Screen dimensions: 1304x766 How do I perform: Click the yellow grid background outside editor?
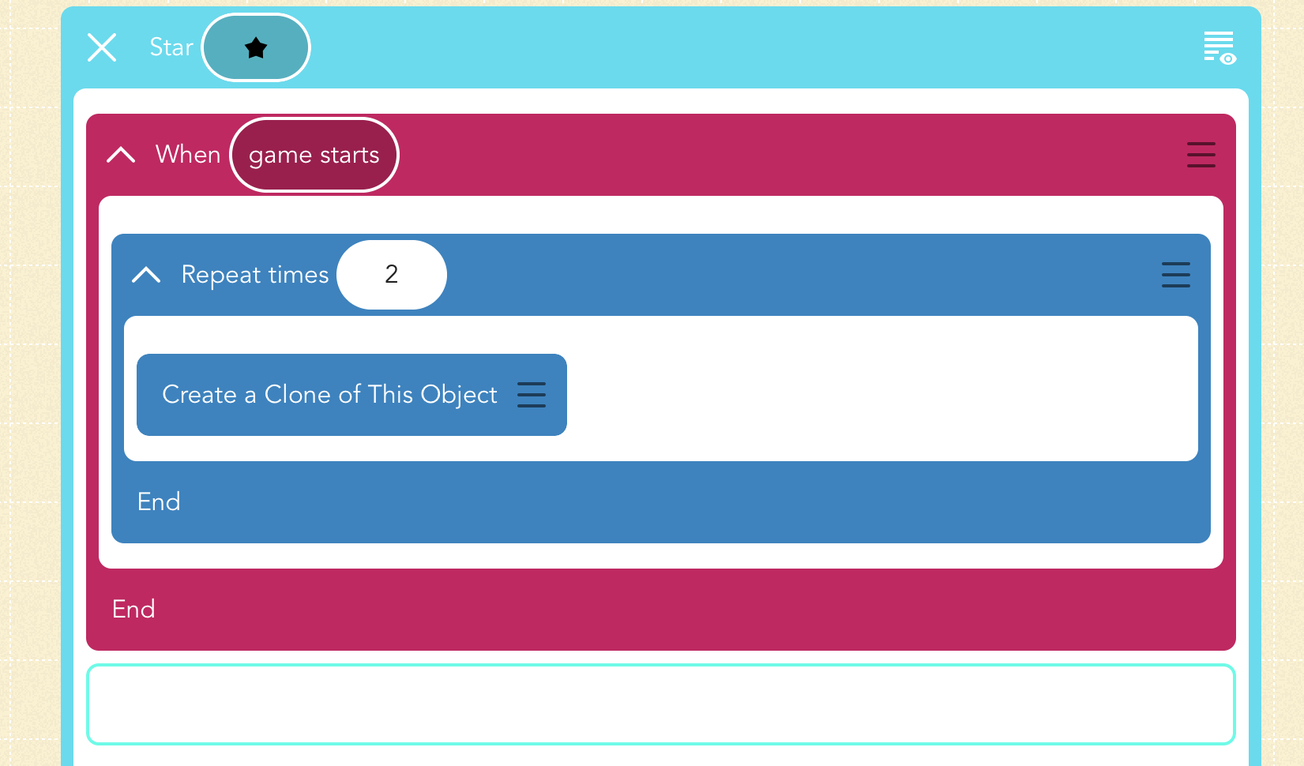pyautogui.click(x=28, y=400)
